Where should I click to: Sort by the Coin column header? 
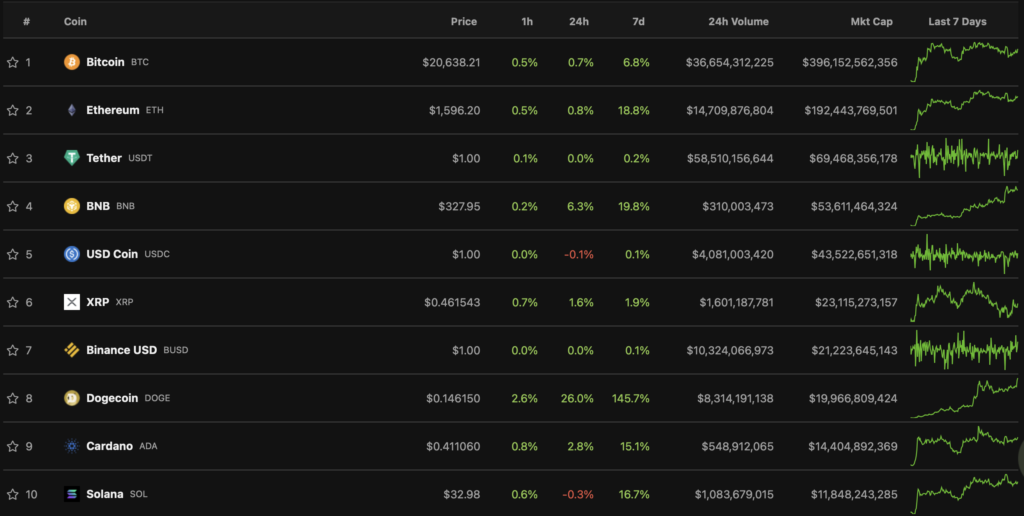tap(75, 21)
